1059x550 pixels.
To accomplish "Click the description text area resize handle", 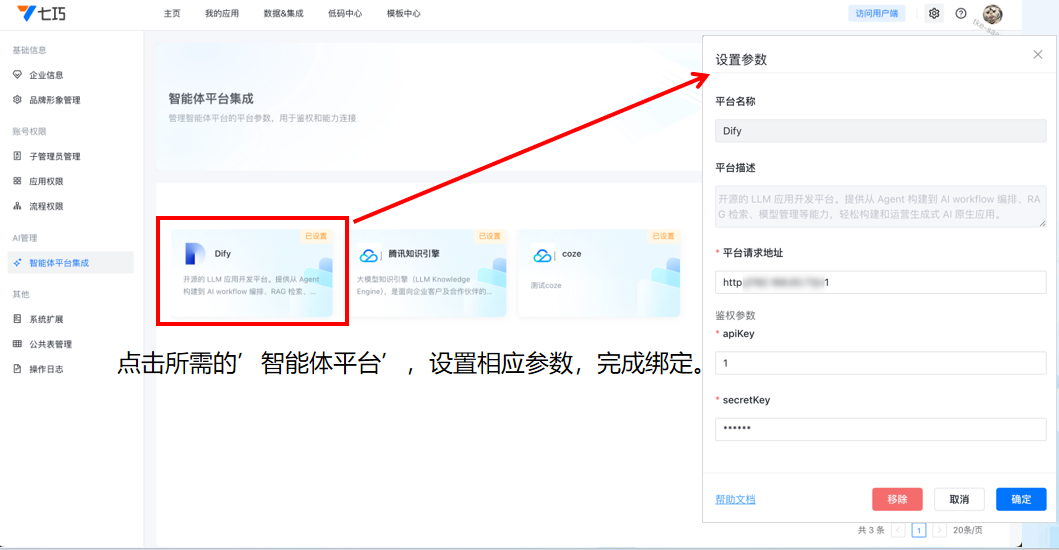I will (x=1042, y=222).
